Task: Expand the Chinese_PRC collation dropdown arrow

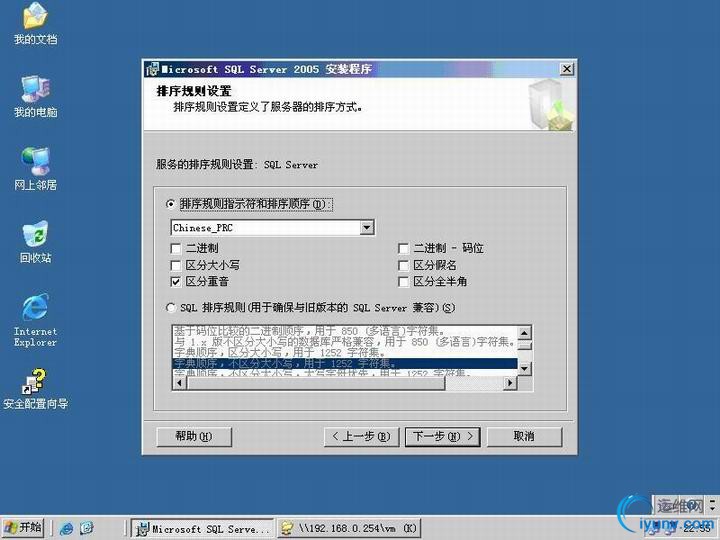Action: pos(367,228)
